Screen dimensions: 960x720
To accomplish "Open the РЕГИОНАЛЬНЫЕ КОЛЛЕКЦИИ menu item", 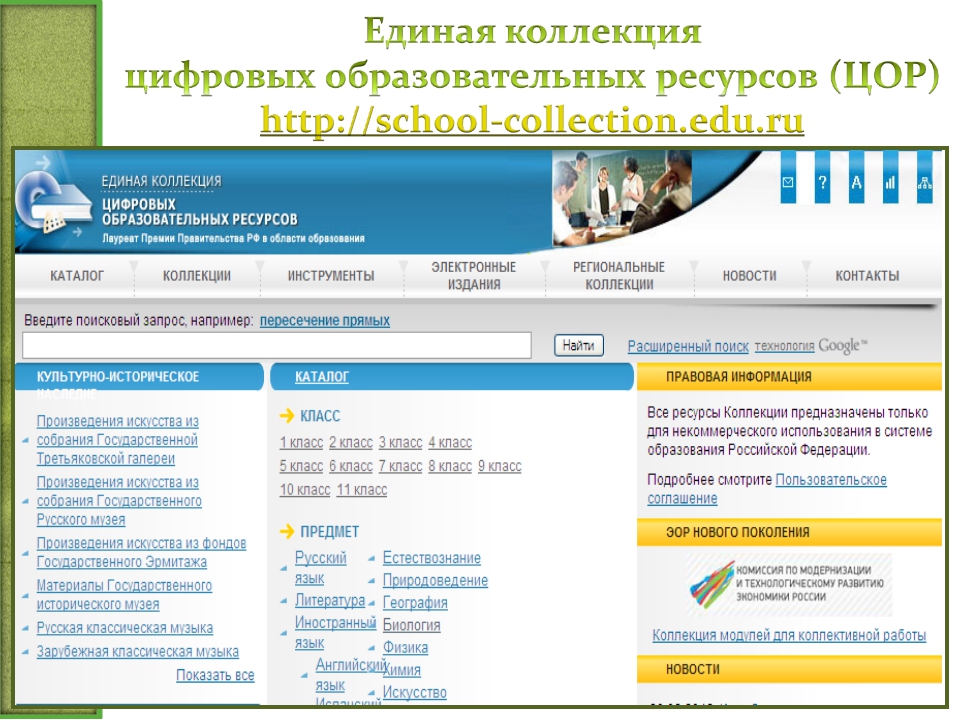I will 619,276.
